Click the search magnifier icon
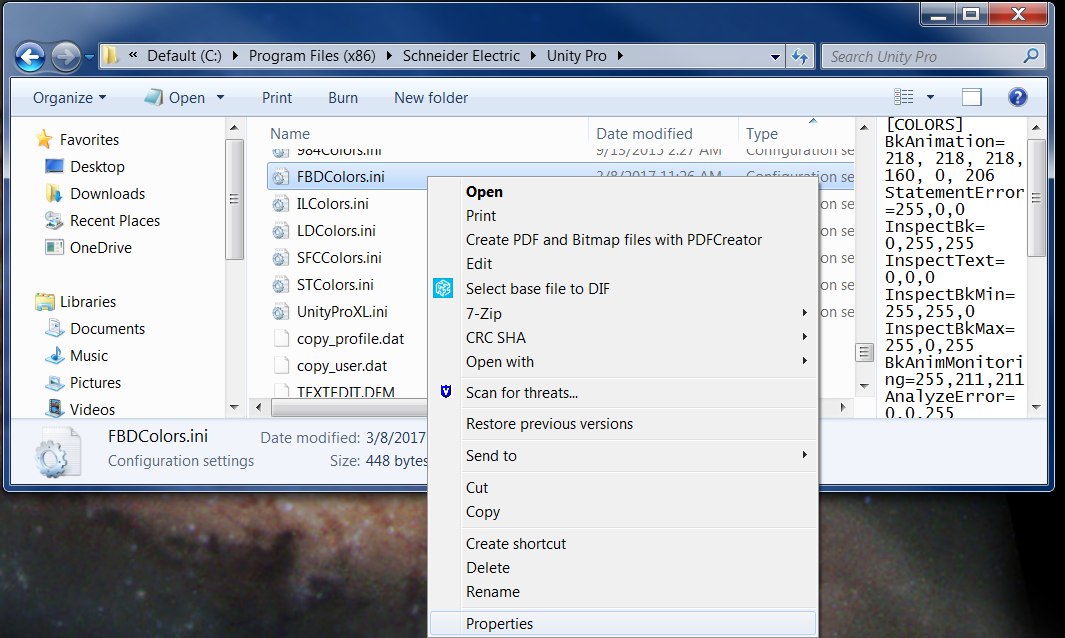1065x638 pixels. [x=1031, y=56]
